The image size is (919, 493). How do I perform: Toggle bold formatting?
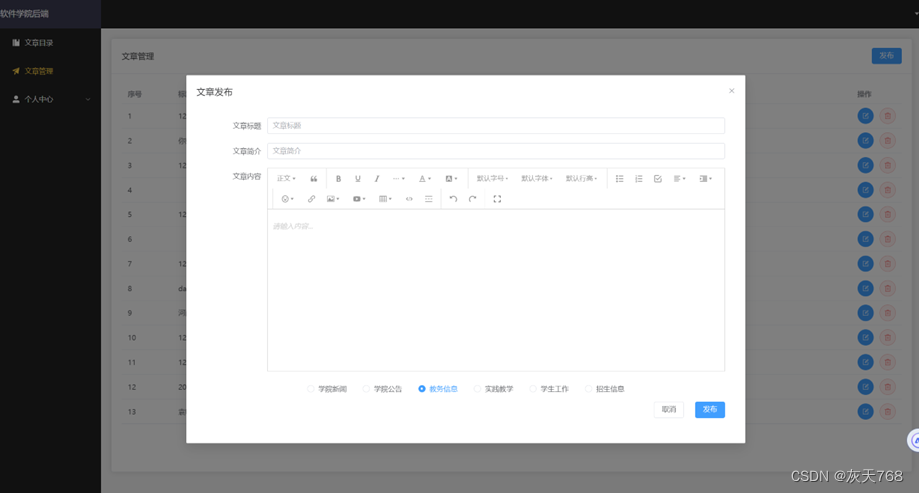pyautogui.click(x=338, y=179)
